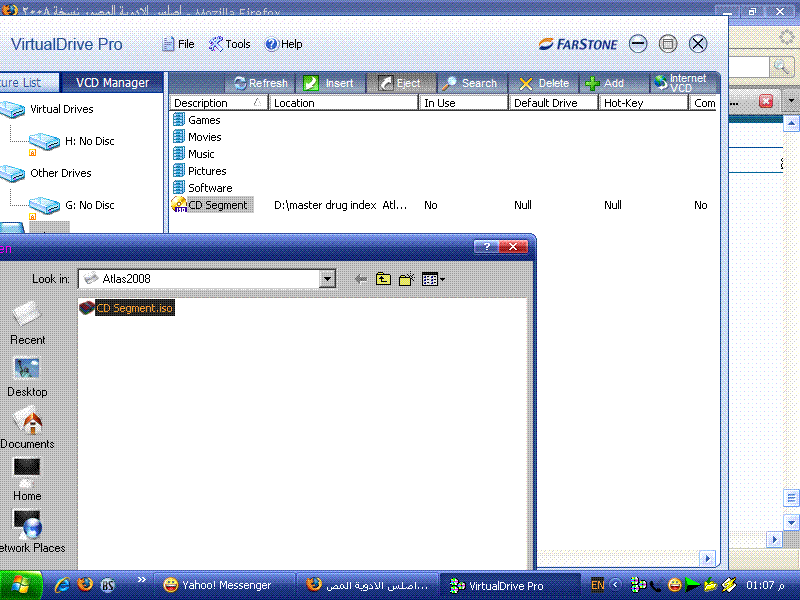Go up one folder level in dialog
800x600 pixels.
(383, 279)
